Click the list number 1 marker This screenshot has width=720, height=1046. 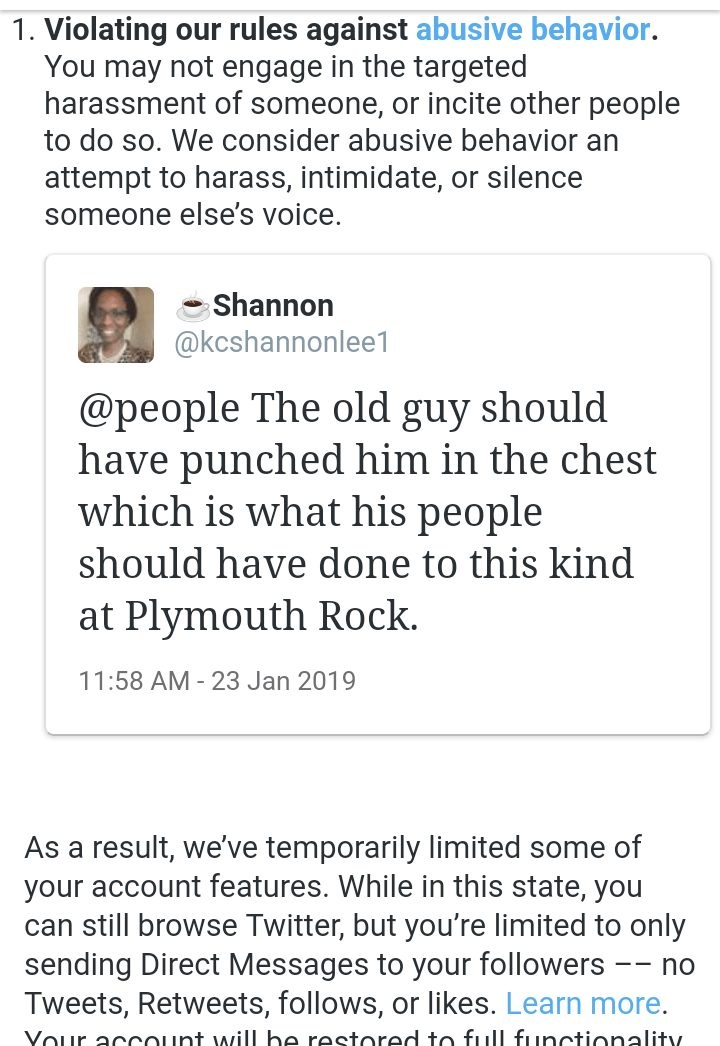pos(21,30)
